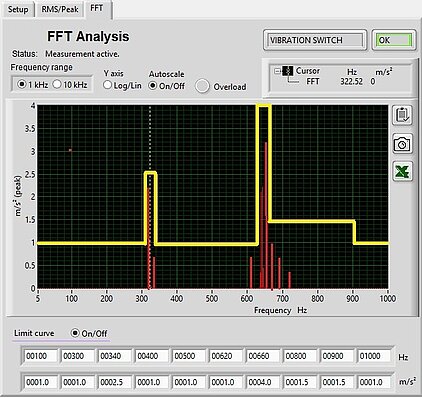Edit the 00340 Hz limit field
The height and width of the screenshot is (398, 422).
click(x=114, y=356)
